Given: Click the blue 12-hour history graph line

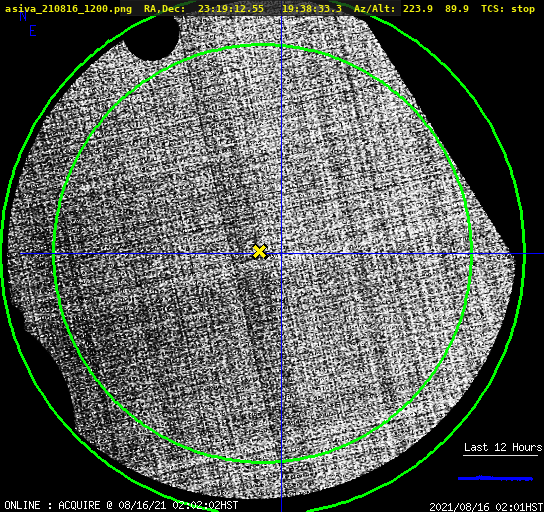Looking at the screenshot, I should 495,478.
